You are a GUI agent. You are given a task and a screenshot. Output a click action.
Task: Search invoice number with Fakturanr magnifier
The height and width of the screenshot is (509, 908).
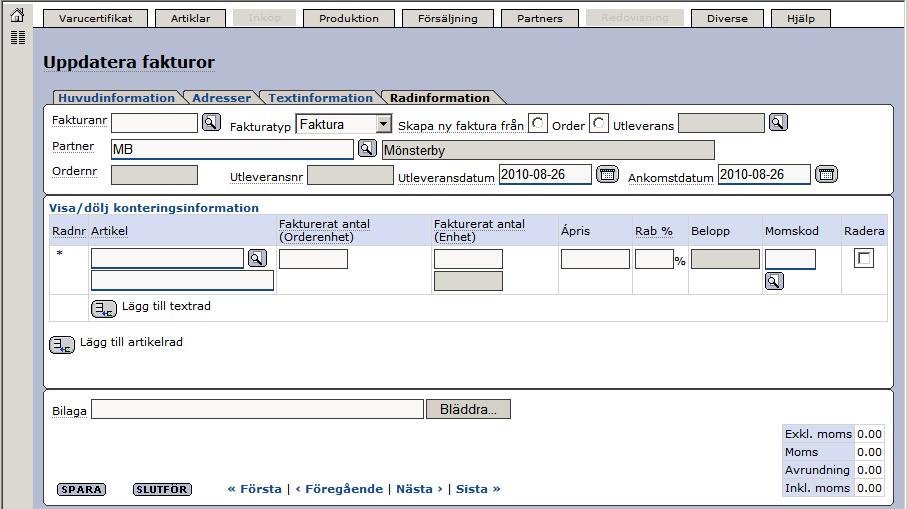pos(211,122)
